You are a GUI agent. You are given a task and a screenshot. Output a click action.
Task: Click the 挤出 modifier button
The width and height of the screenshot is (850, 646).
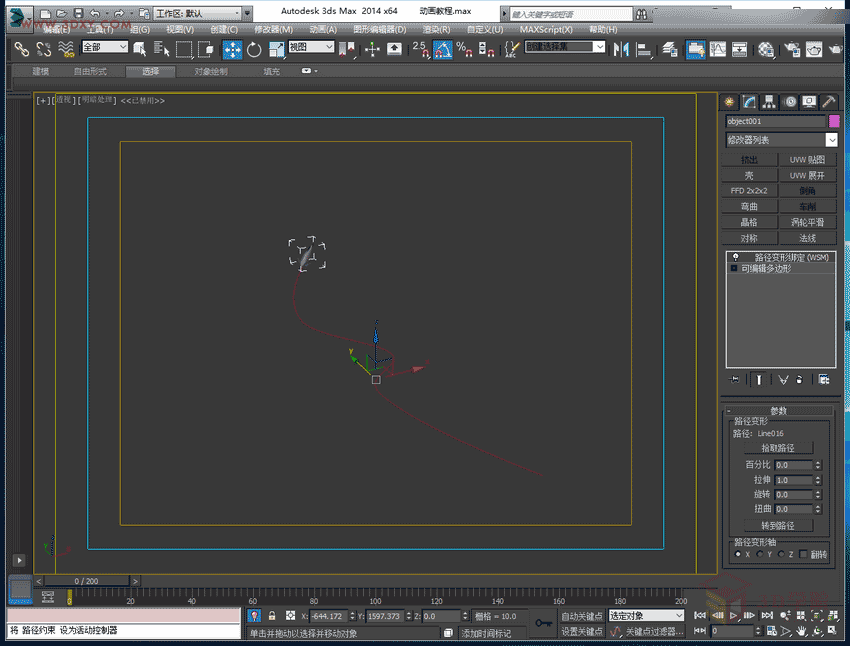point(749,159)
